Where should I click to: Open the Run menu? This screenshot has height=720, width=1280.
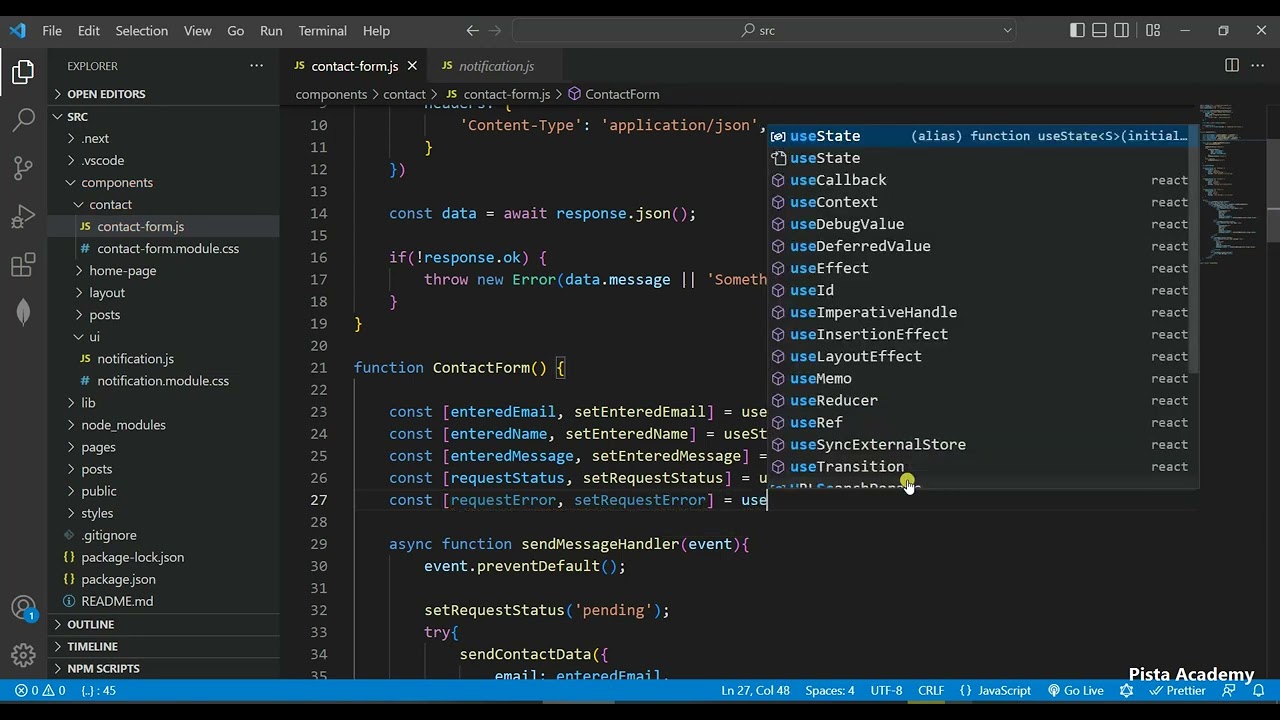[271, 31]
